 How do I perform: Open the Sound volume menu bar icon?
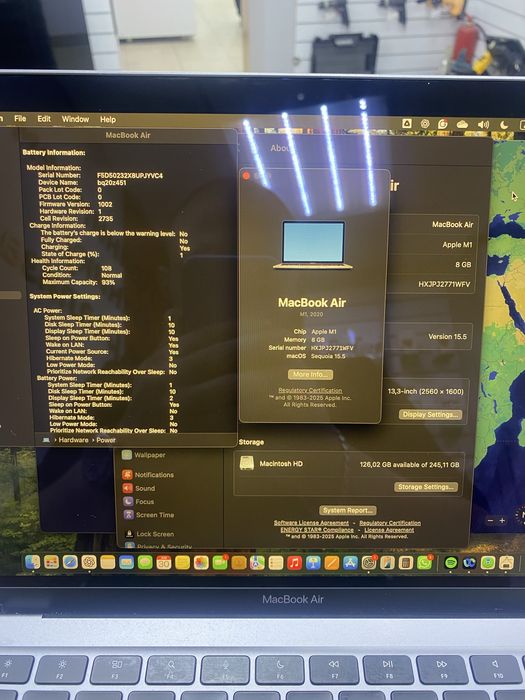coord(483,125)
